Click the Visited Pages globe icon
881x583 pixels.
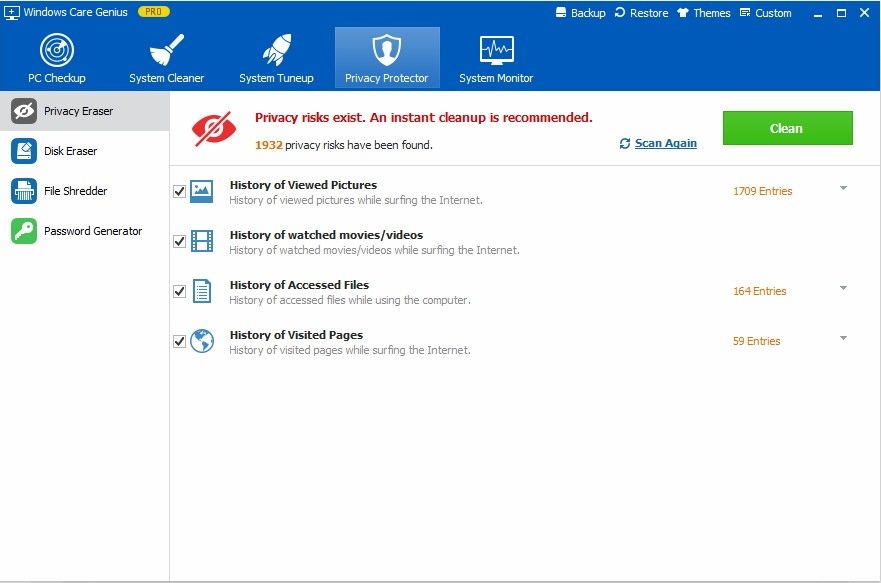pos(202,341)
